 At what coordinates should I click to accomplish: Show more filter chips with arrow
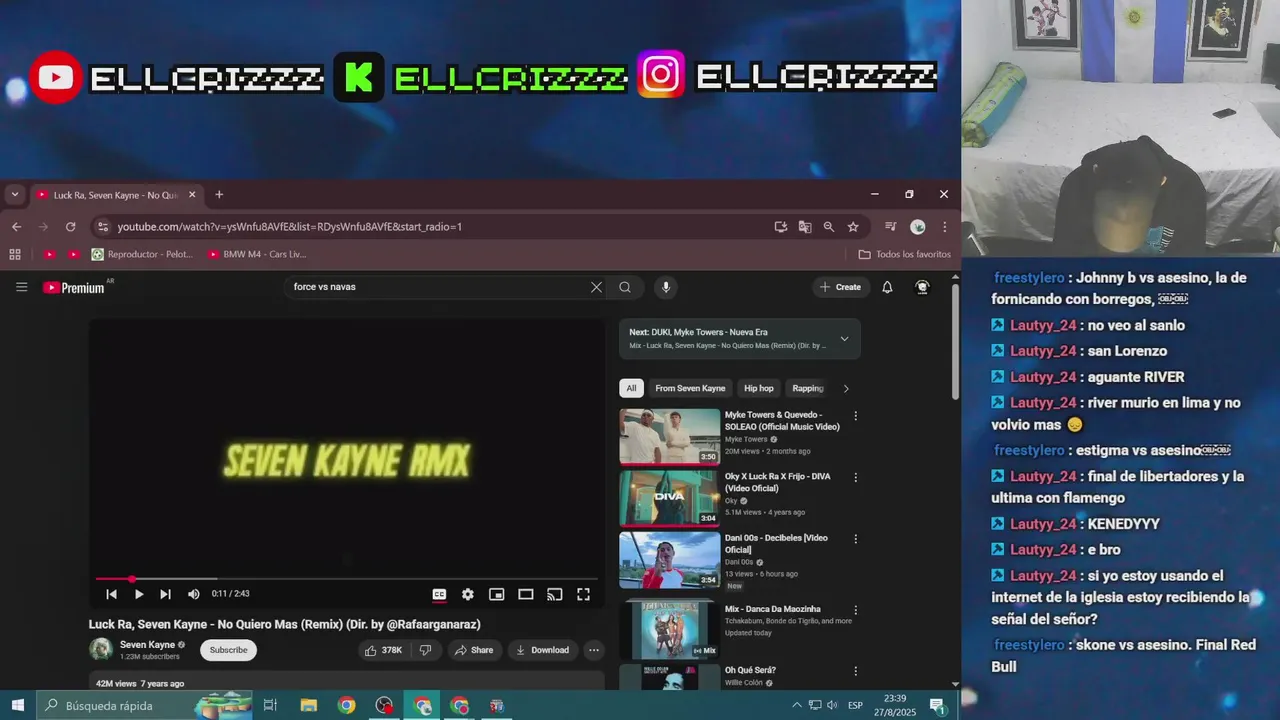[x=846, y=388]
